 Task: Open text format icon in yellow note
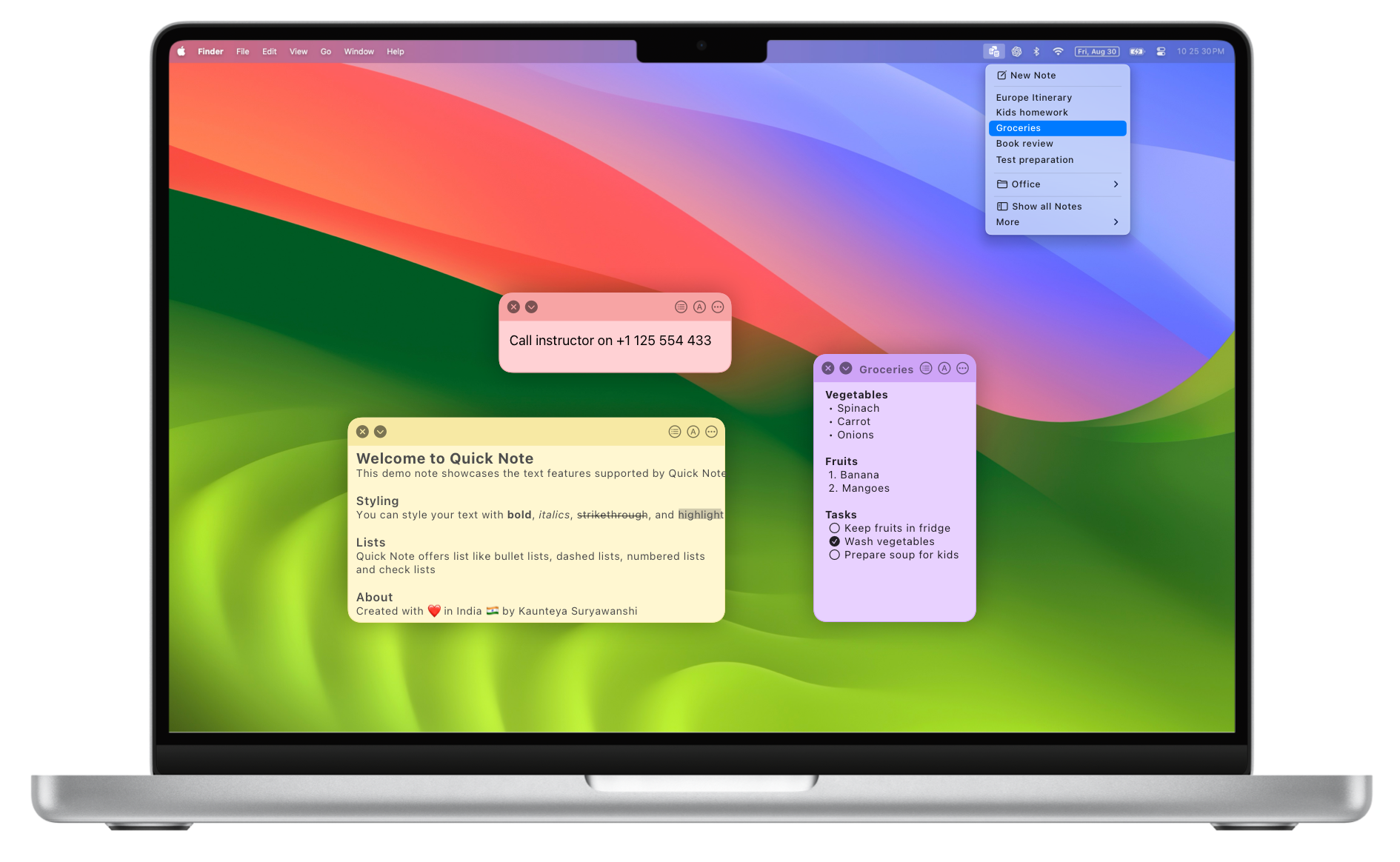coord(693,432)
